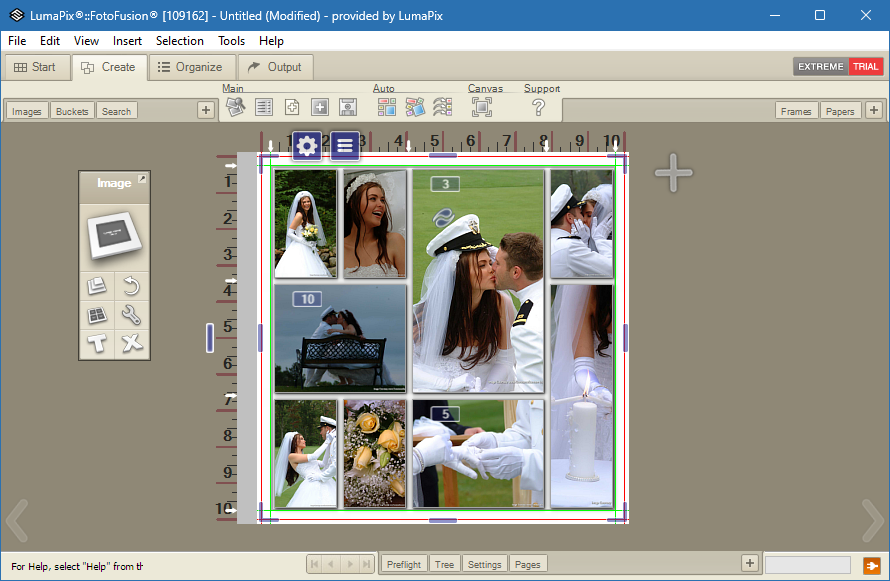This screenshot has width=890, height=581.
Task: Add a new page with the page-plus icon
Action: pyautogui.click(x=292, y=107)
